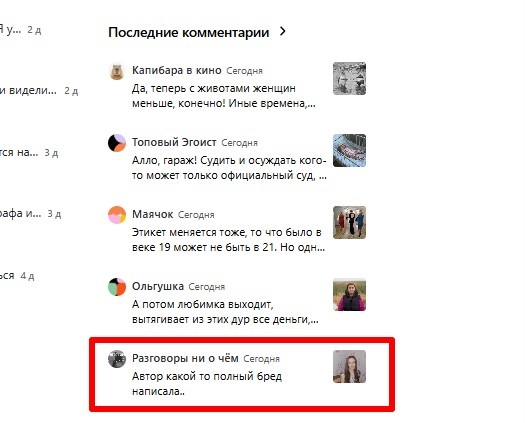Screen dimensions: 525x423
Task: Click Топовый Эгоист author name
Action: pyautogui.click(x=174, y=142)
